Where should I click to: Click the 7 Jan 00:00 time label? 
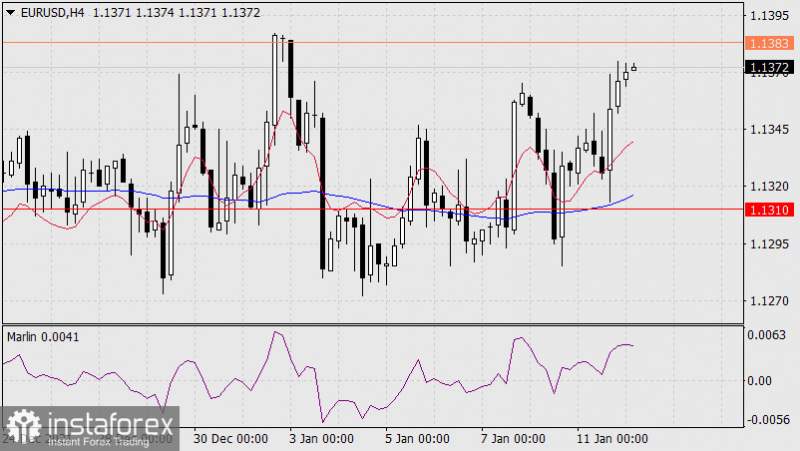click(x=513, y=439)
